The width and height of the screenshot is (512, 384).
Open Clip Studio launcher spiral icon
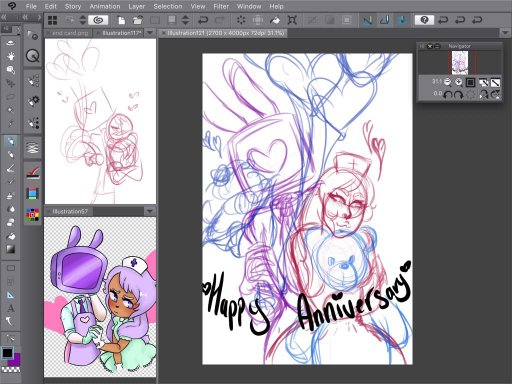pyautogui.click(x=98, y=20)
